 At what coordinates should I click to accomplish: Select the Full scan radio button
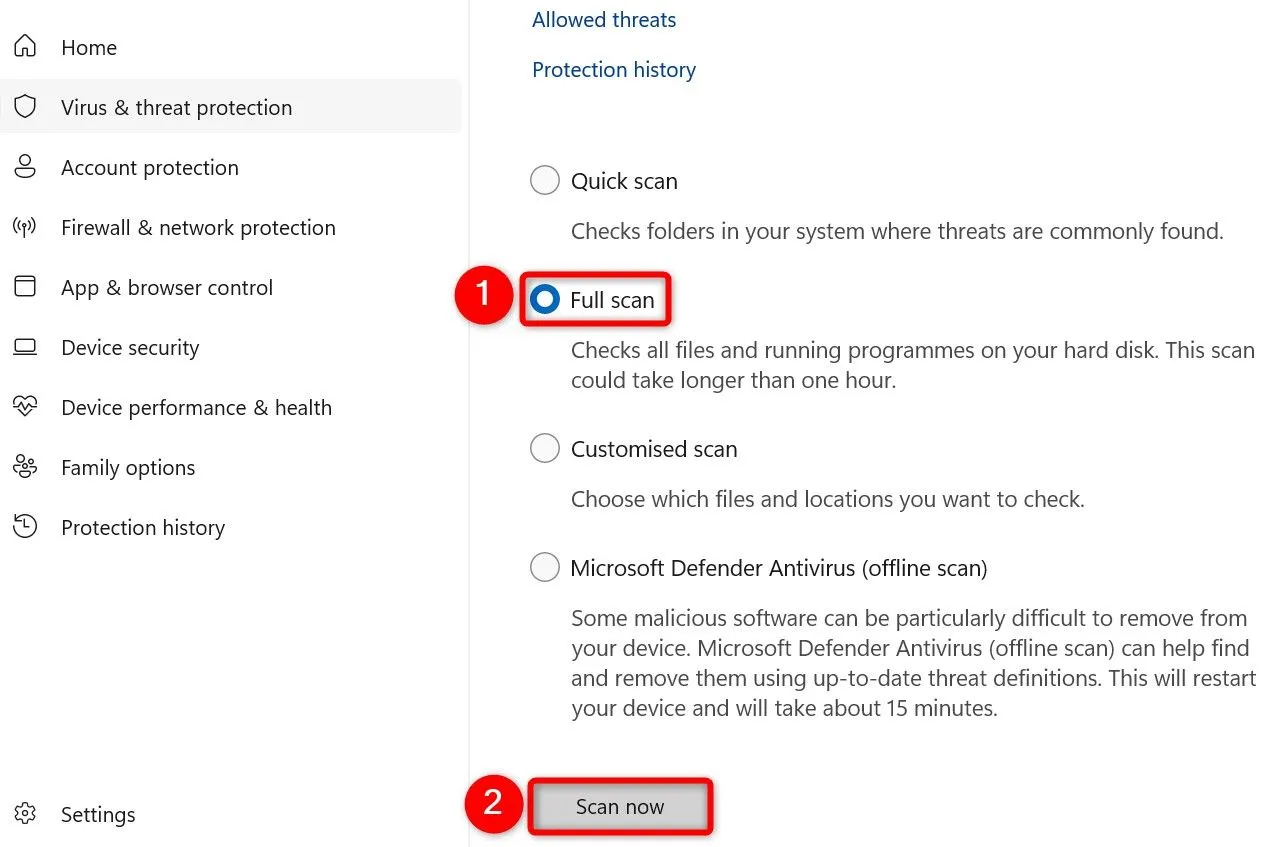tap(545, 300)
